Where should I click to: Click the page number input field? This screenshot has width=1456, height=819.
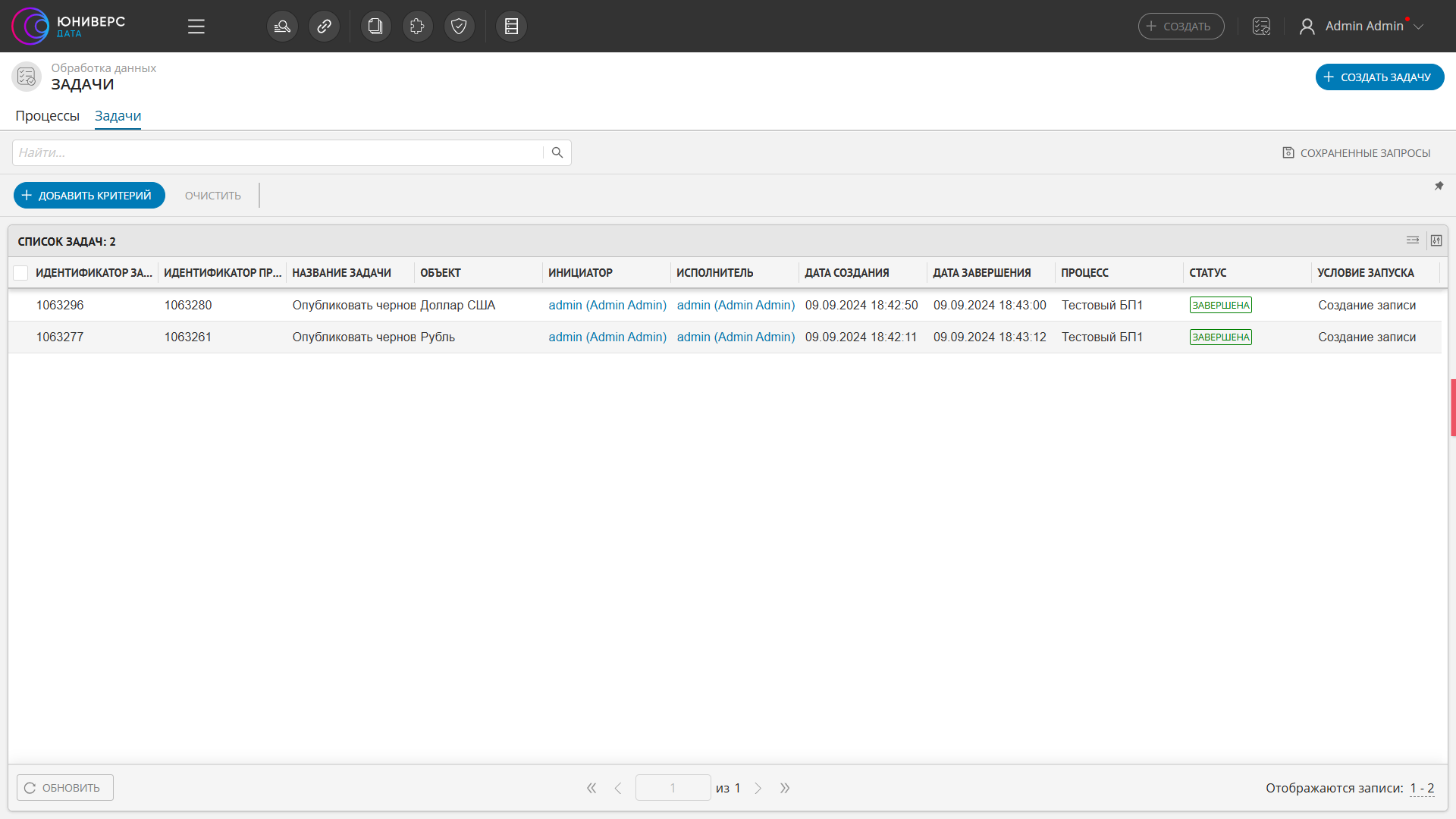coord(673,788)
